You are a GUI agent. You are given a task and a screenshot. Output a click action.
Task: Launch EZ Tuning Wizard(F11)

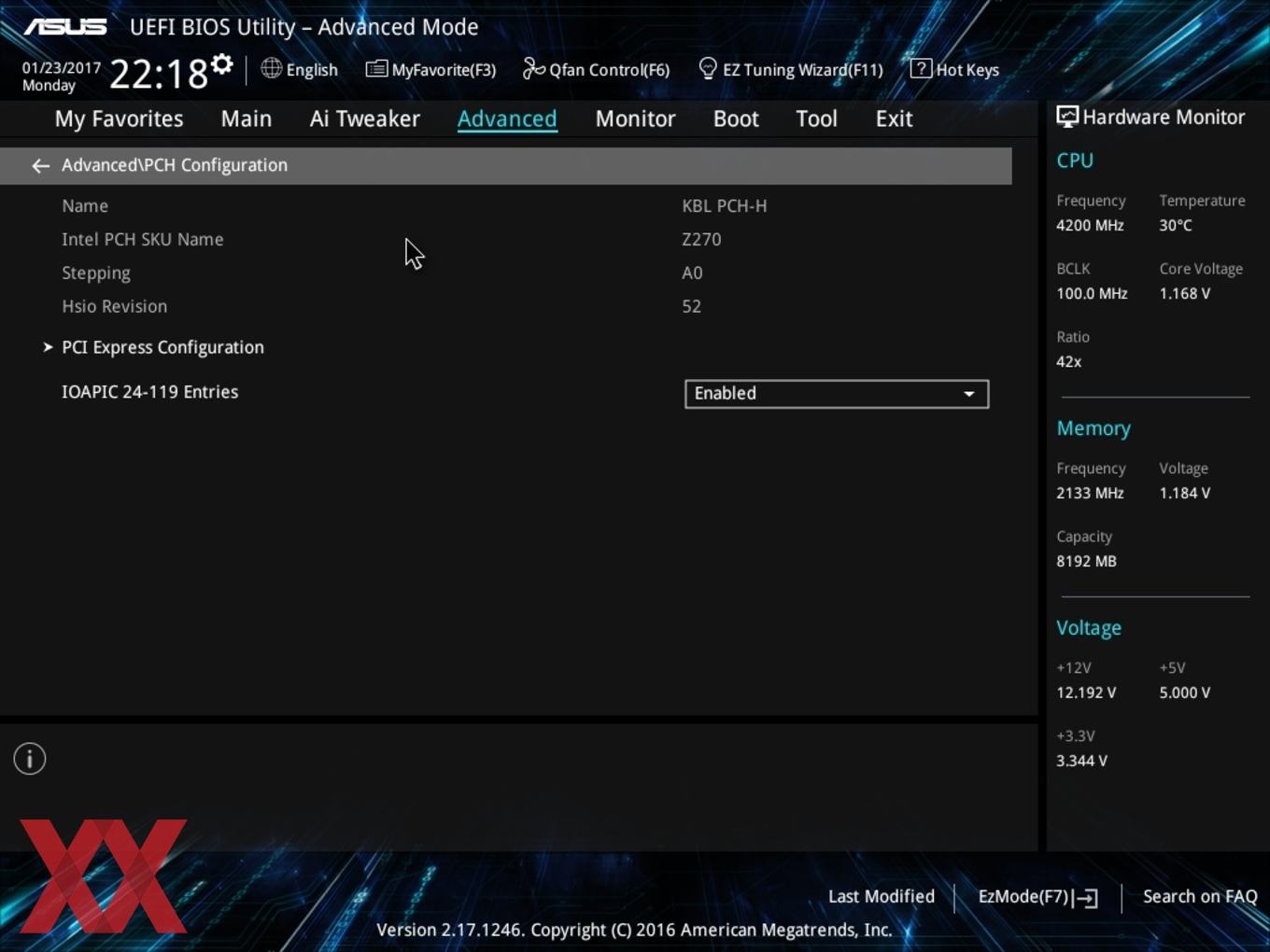coord(790,69)
